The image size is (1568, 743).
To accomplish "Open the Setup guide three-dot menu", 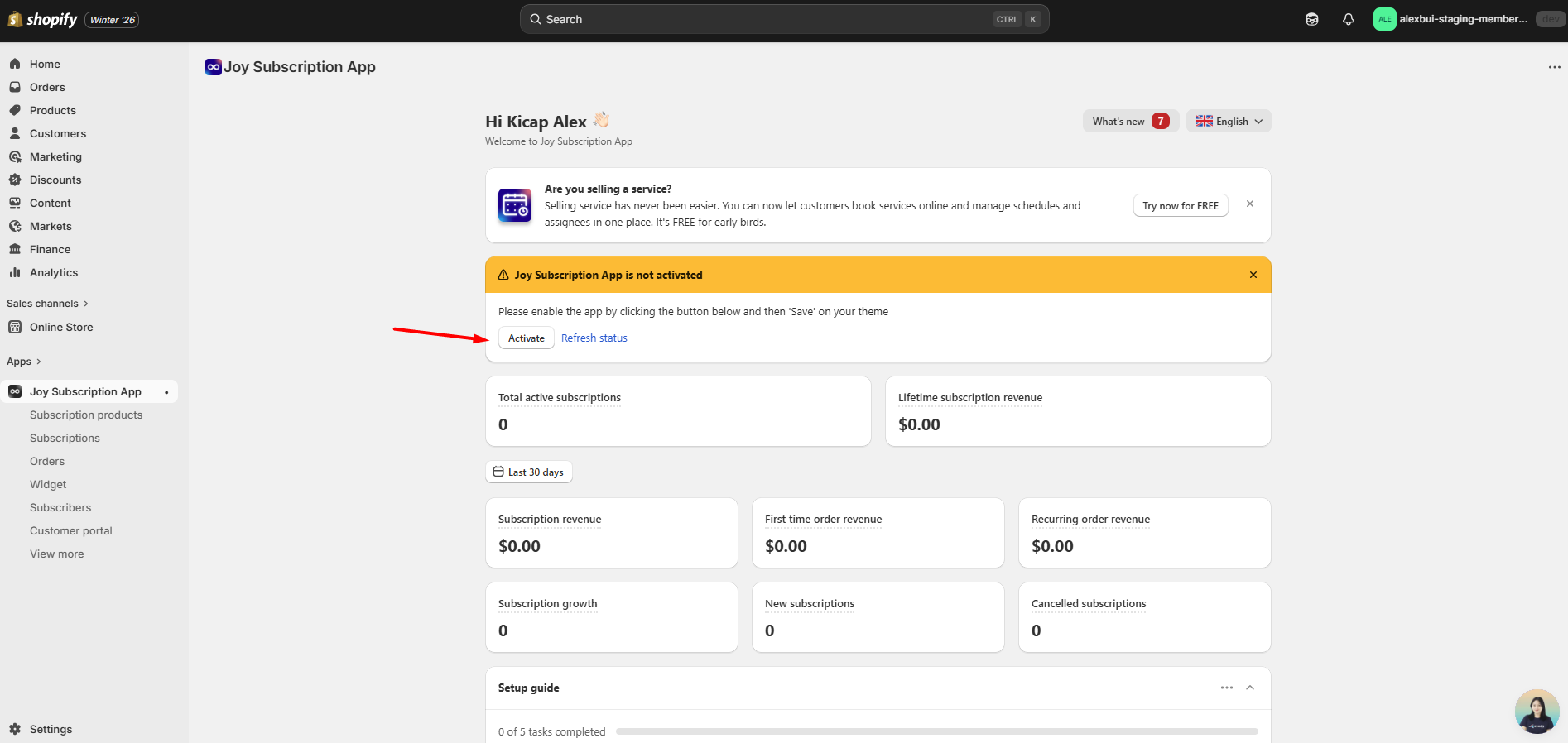I will click(x=1226, y=688).
